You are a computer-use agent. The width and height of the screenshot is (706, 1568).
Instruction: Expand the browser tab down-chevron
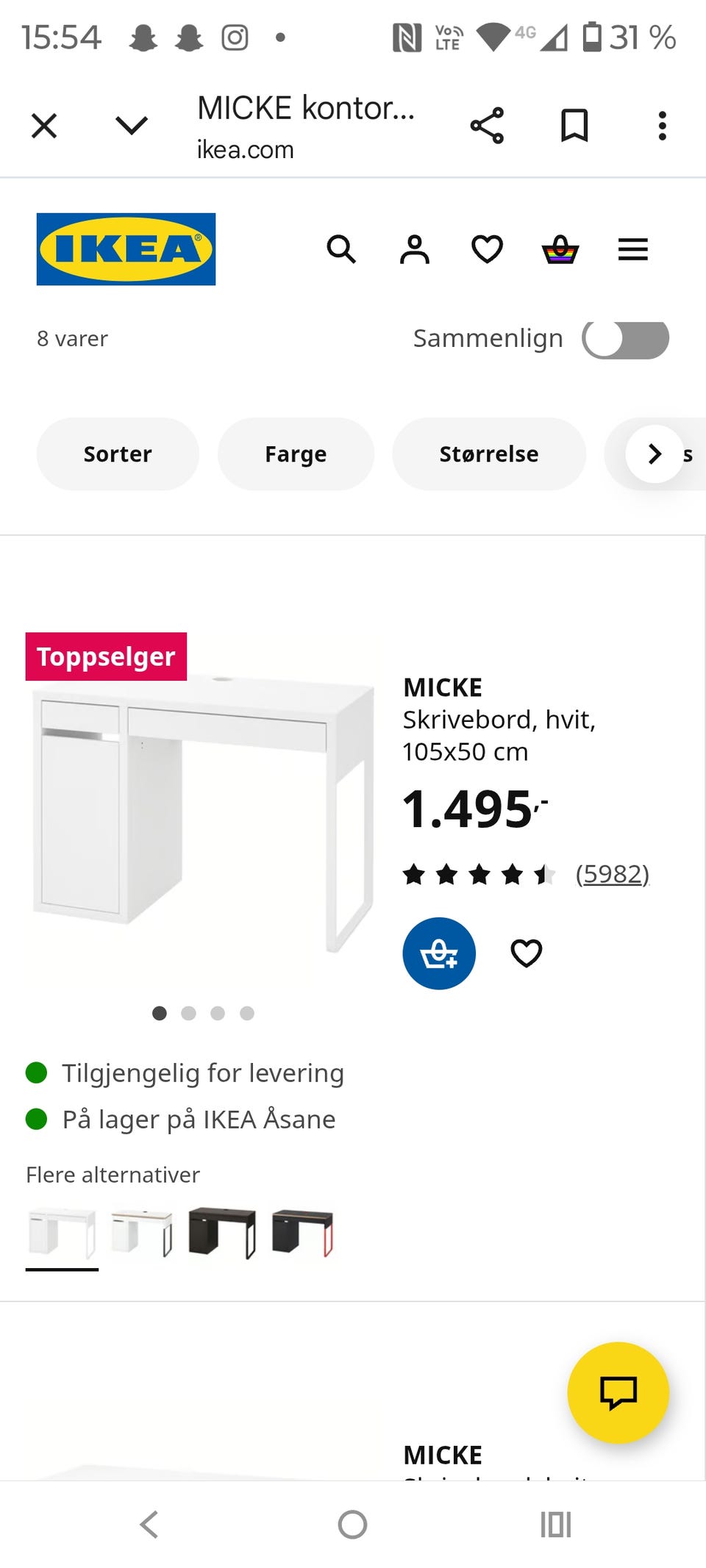click(x=132, y=126)
